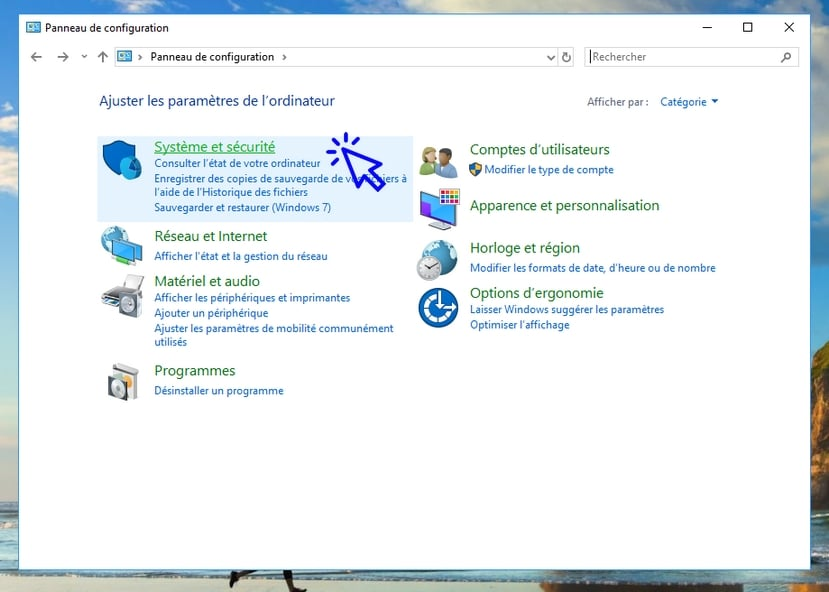Open the Programmes category link
The width and height of the screenshot is (829, 592).
[x=195, y=371]
